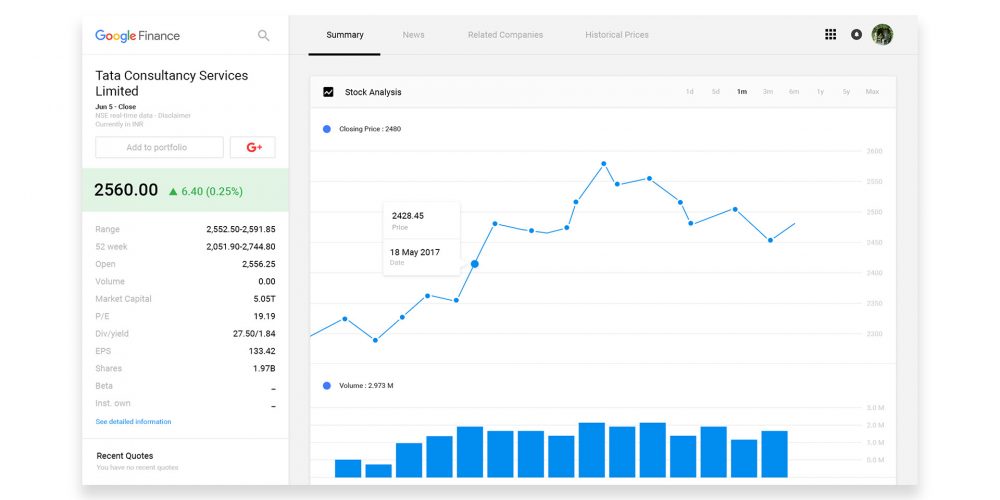
Task: Click the Shares value 1.97B
Action: click(x=264, y=369)
